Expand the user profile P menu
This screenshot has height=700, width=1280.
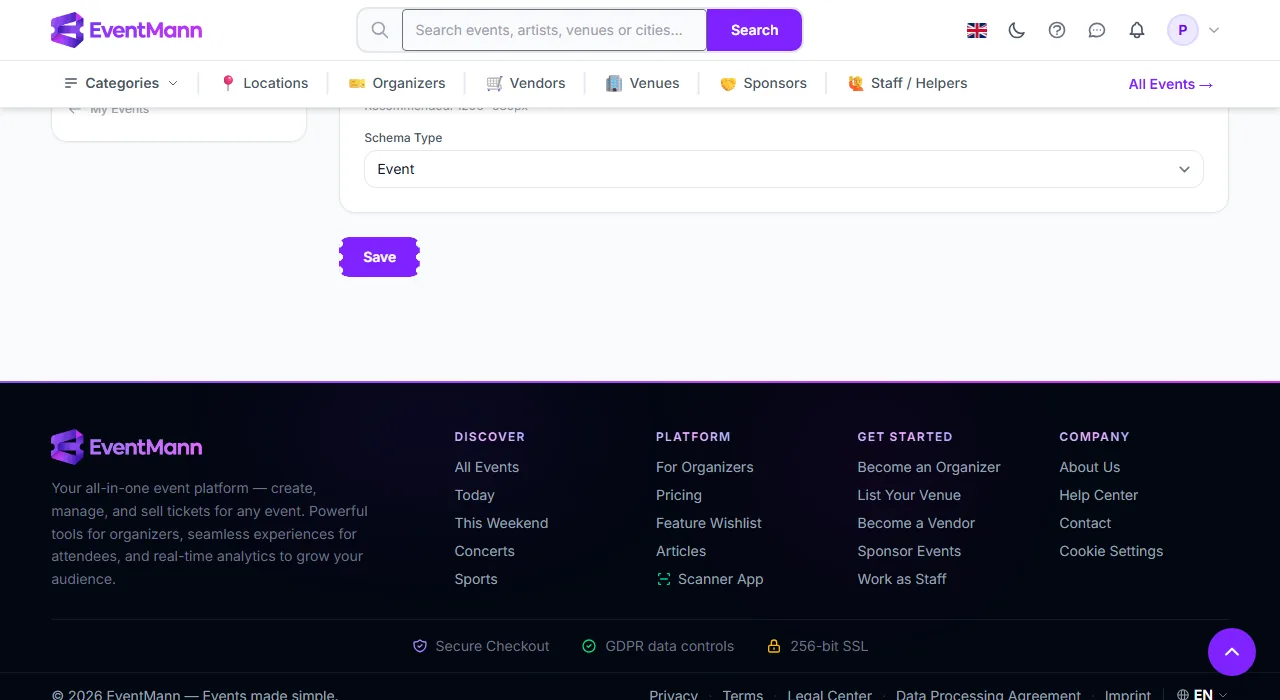[x=1194, y=30]
